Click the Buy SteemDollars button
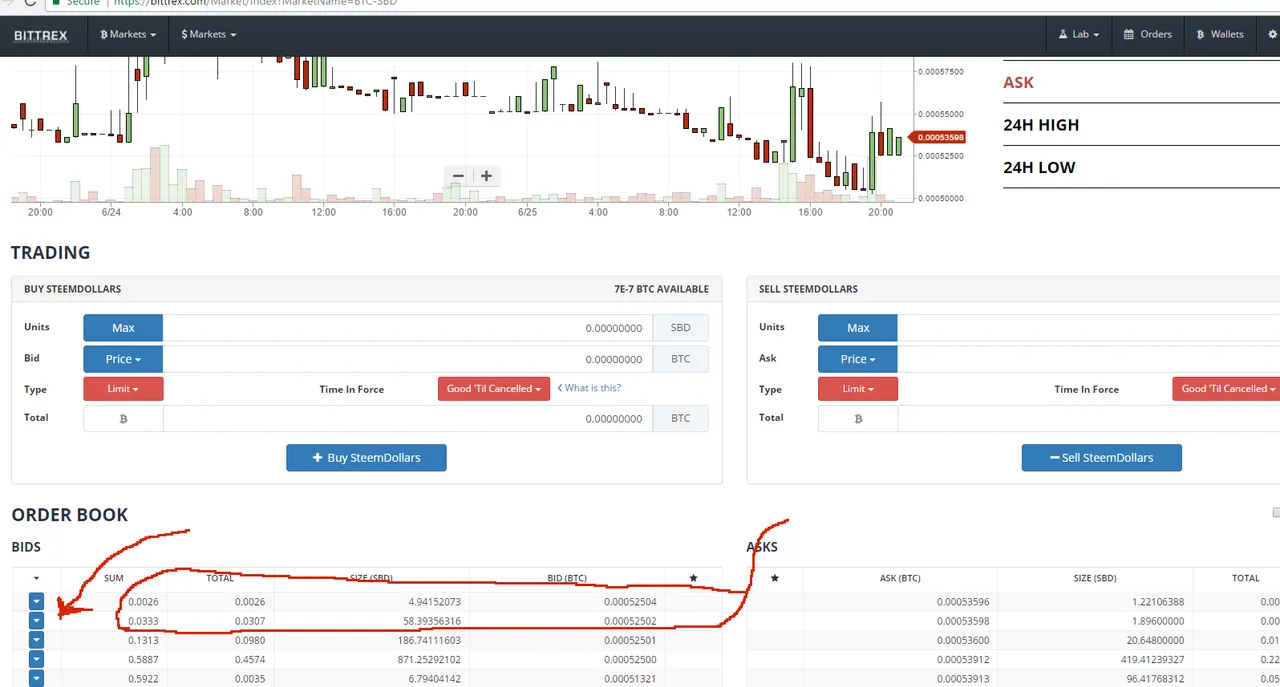This screenshot has width=1280, height=687. click(x=366, y=458)
